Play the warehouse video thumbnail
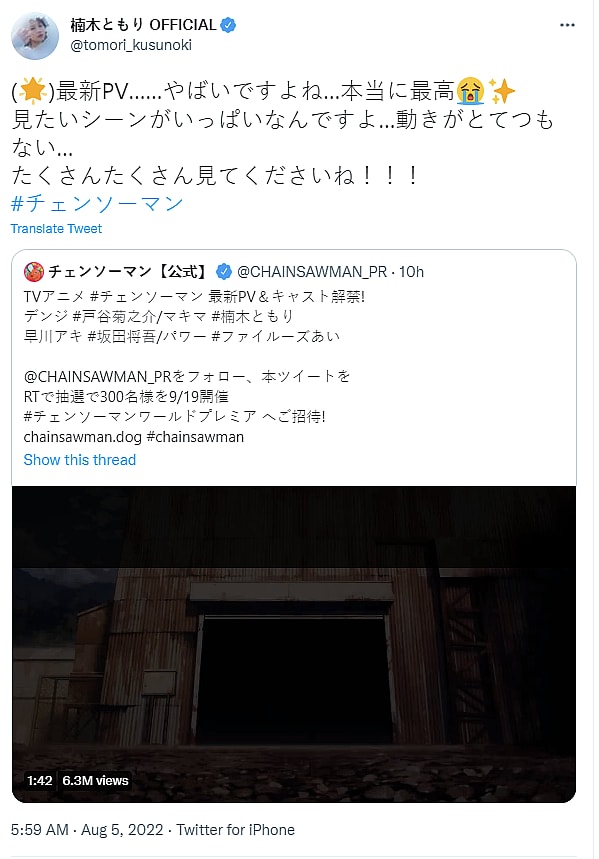Image resolution: width=599 pixels, height=859 pixels. pyautogui.click(x=294, y=644)
